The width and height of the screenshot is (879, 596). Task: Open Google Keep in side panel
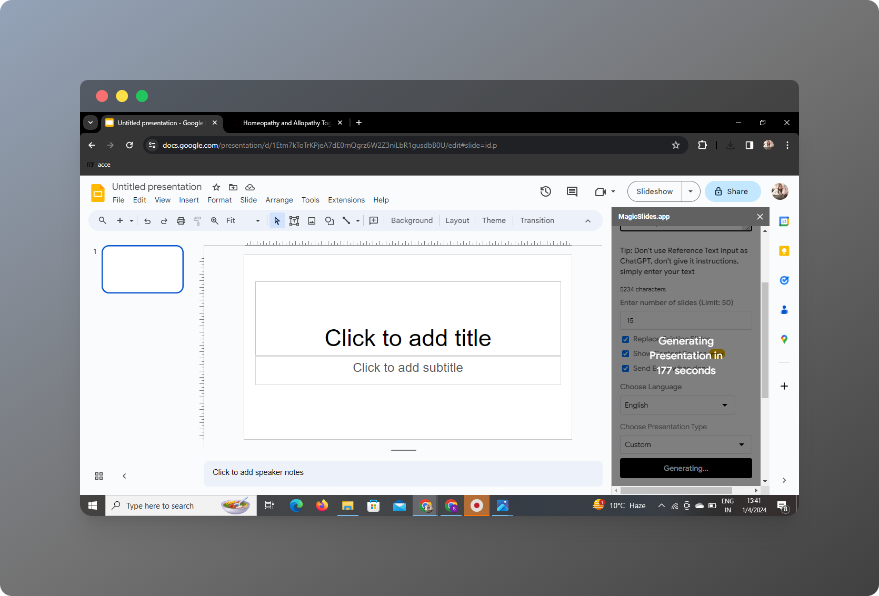pos(784,251)
